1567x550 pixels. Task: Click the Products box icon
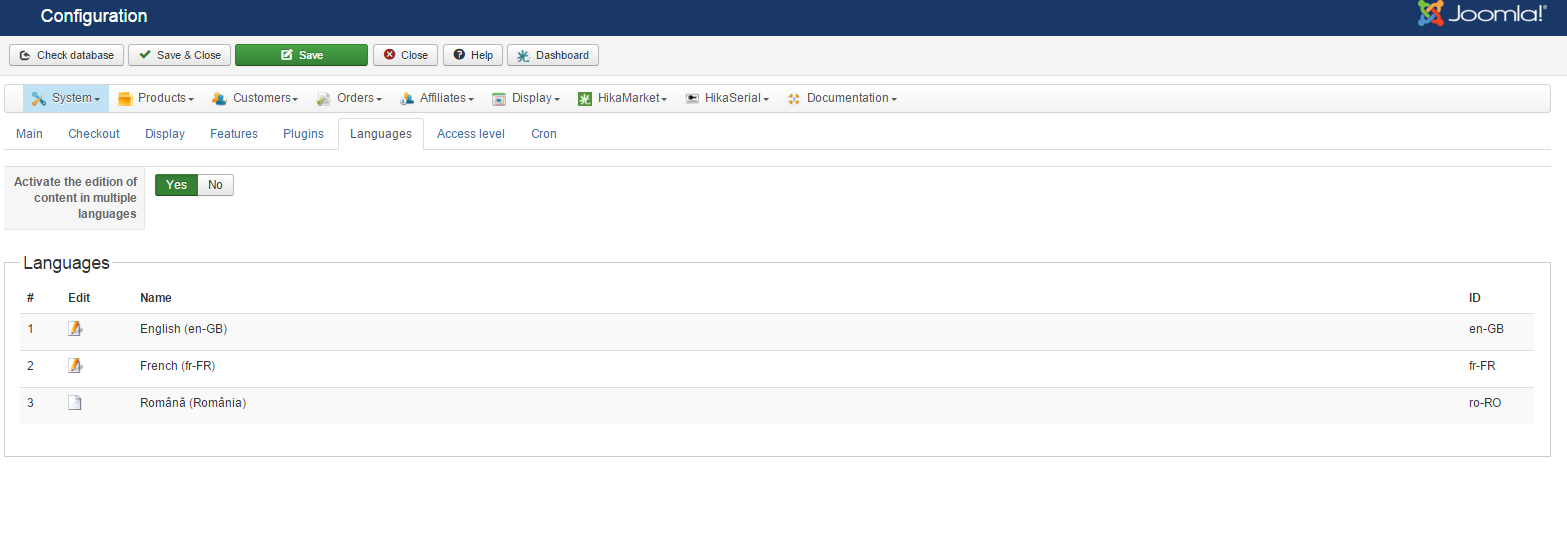[125, 99]
